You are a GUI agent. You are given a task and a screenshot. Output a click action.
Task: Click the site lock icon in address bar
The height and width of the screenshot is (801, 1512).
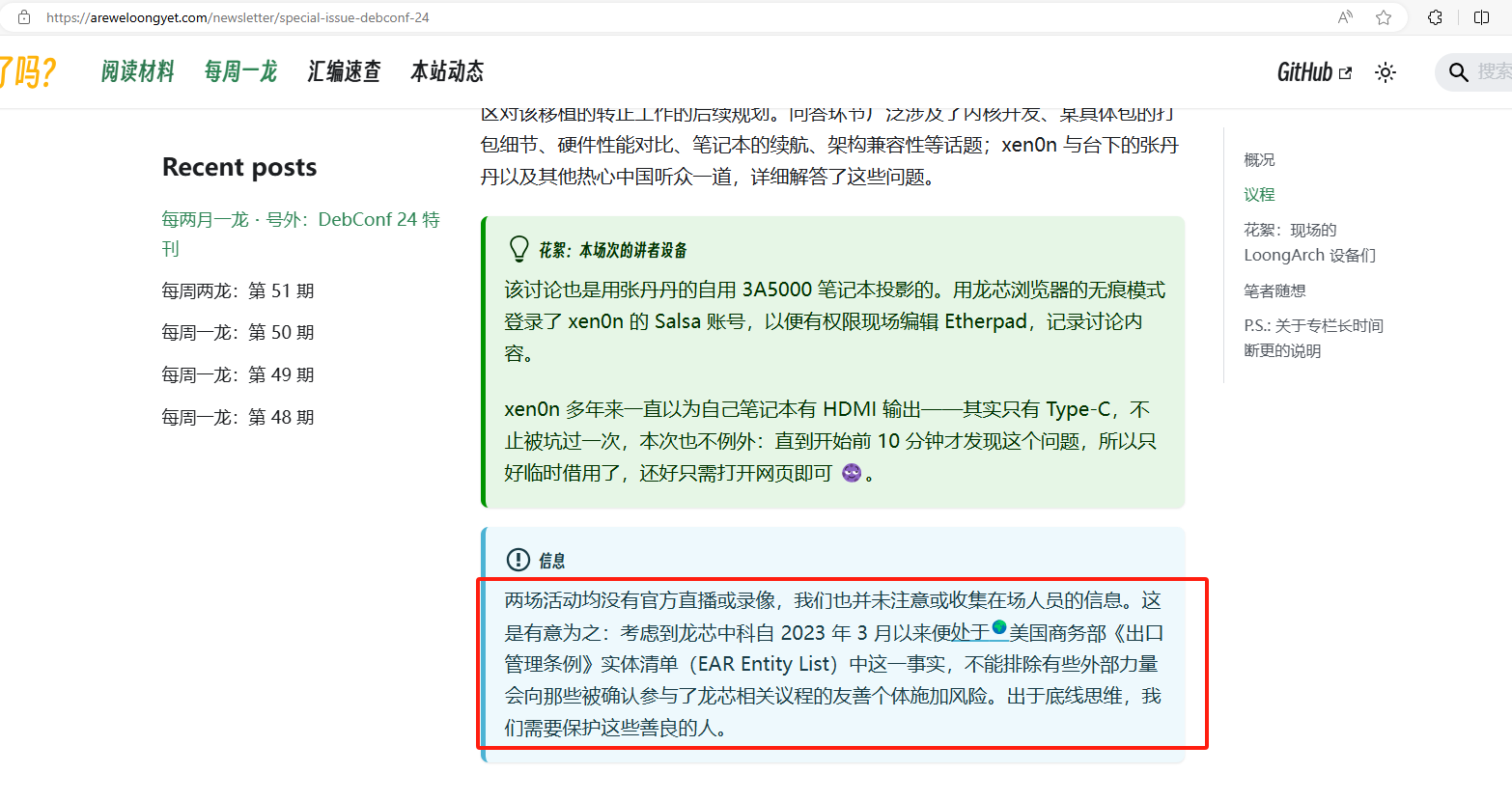click(24, 17)
